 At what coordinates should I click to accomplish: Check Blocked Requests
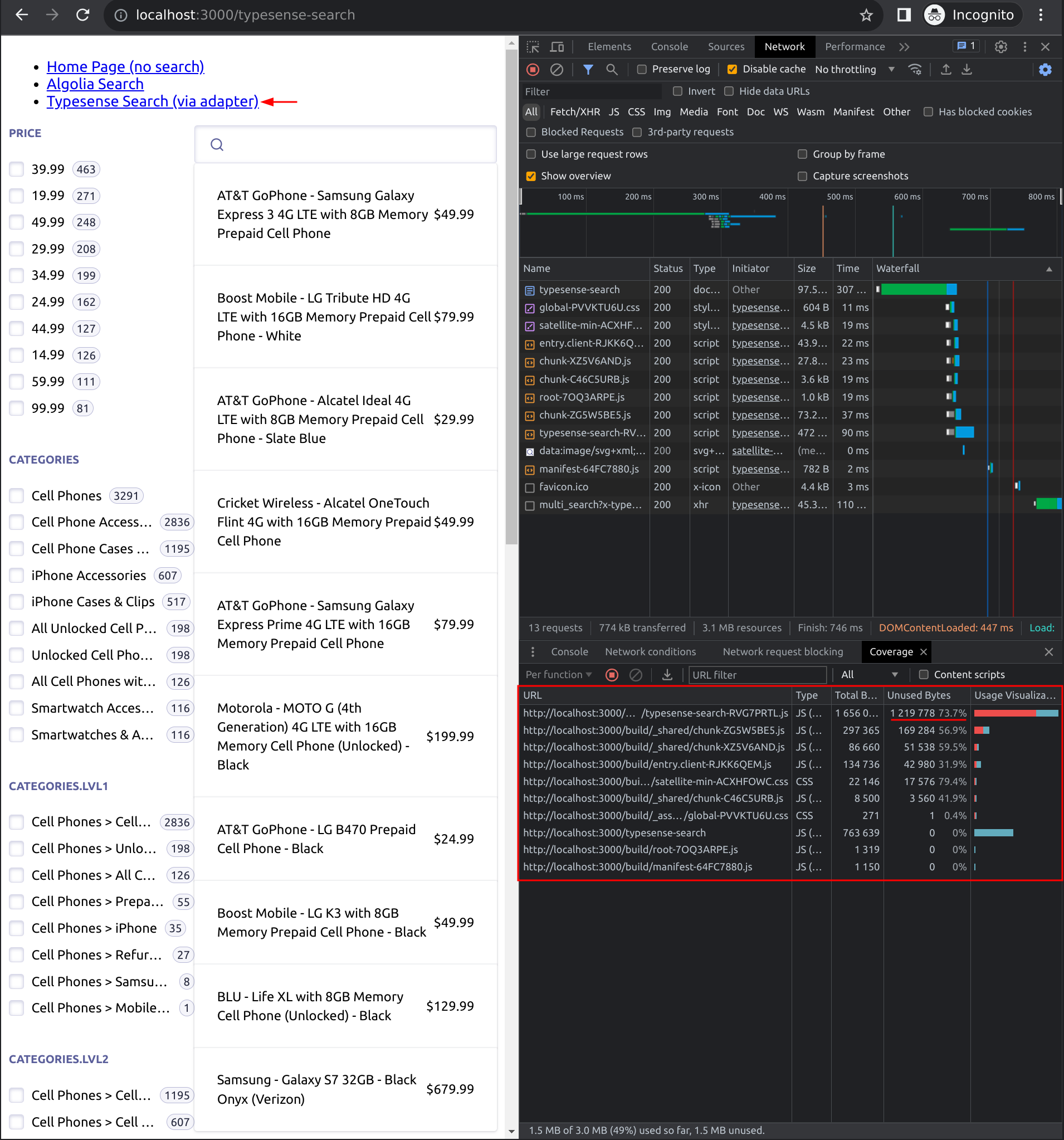(x=531, y=132)
